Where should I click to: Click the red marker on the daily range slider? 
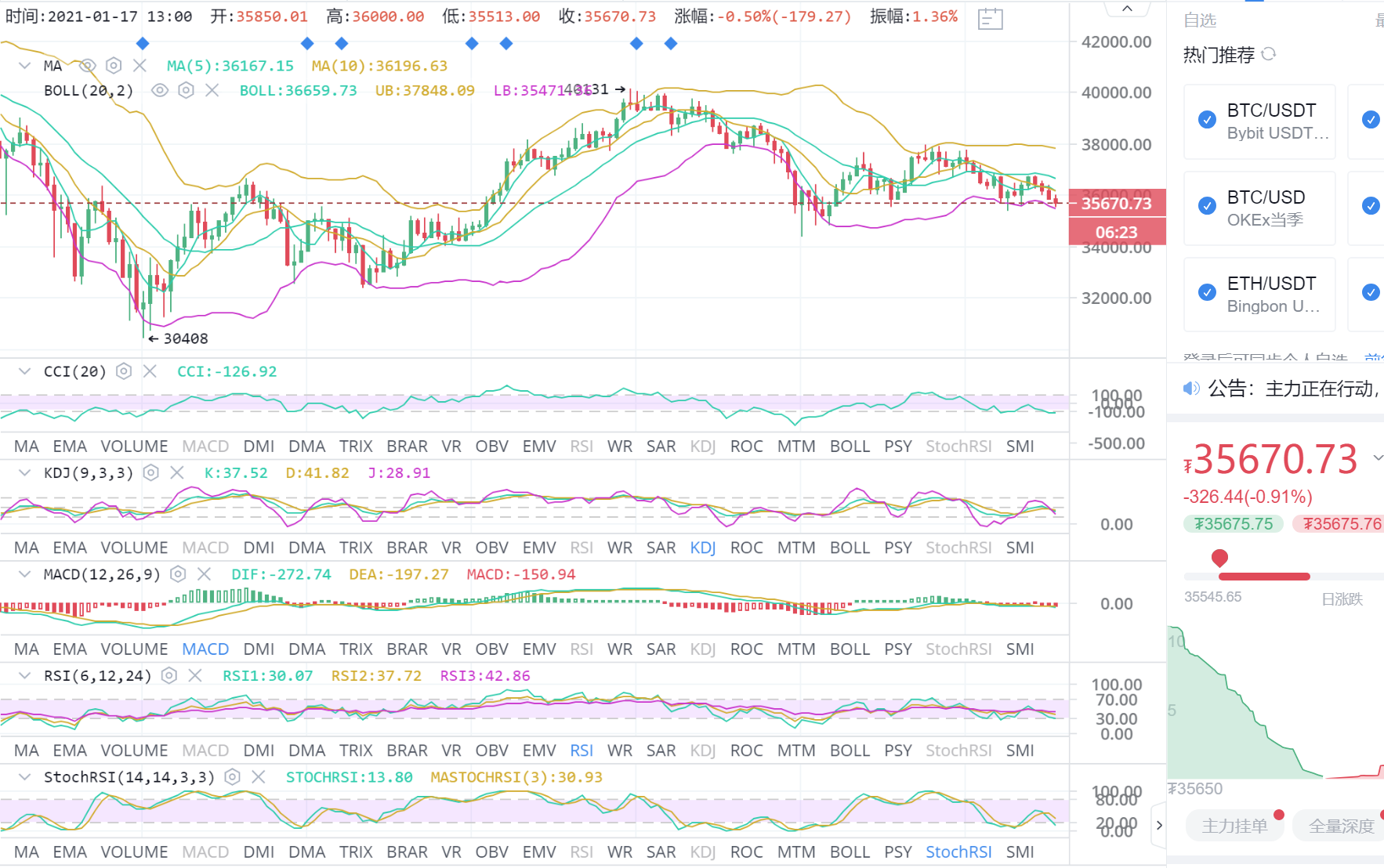tap(1219, 558)
